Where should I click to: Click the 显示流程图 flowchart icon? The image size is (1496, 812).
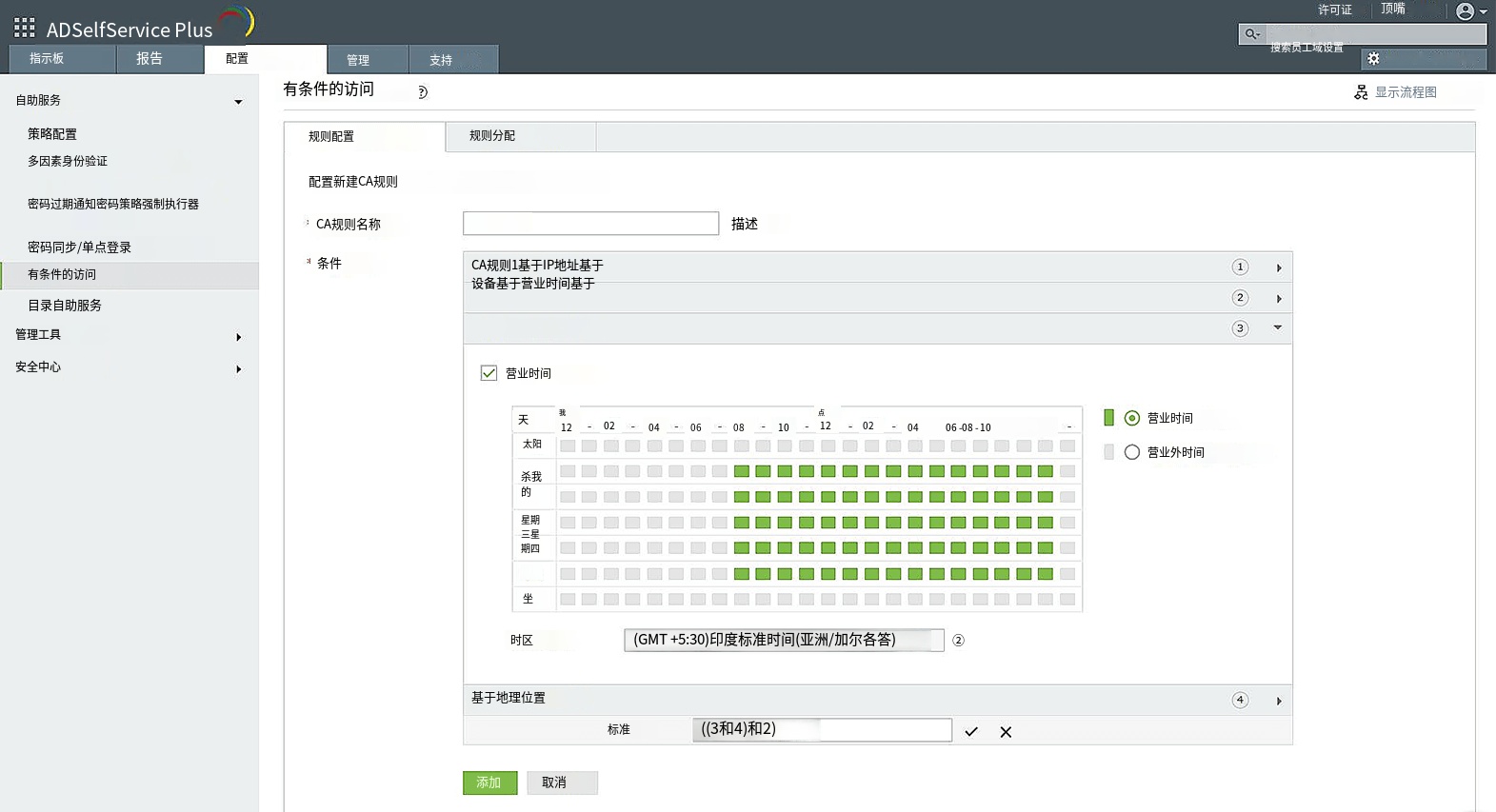tap(1361, 92)
